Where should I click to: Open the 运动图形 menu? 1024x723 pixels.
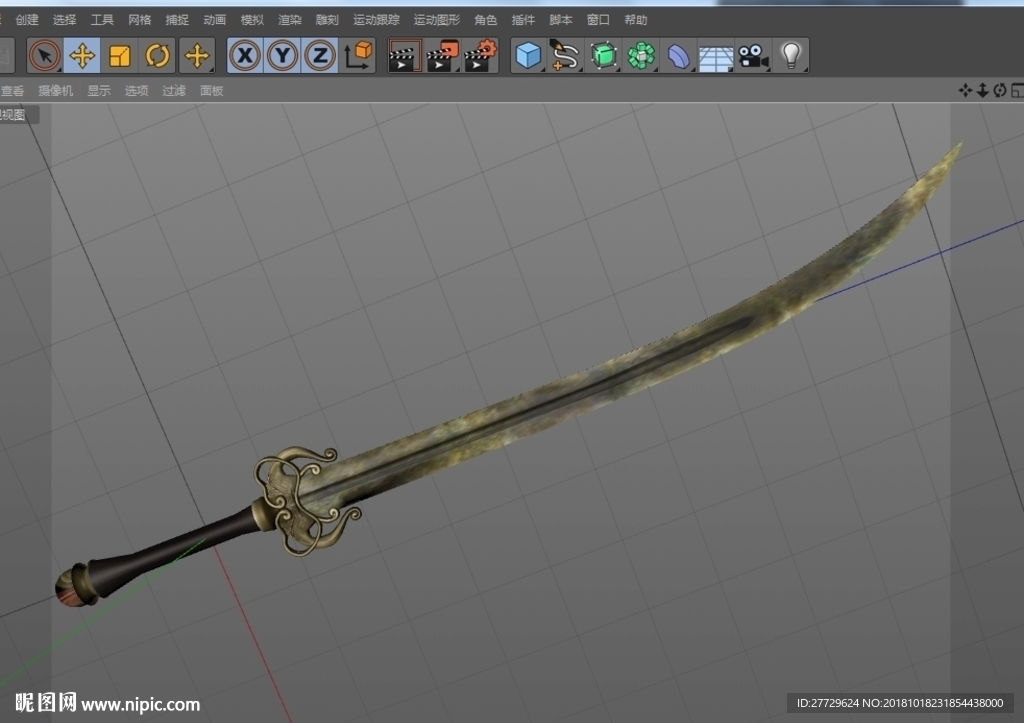[x=437, y=20]
